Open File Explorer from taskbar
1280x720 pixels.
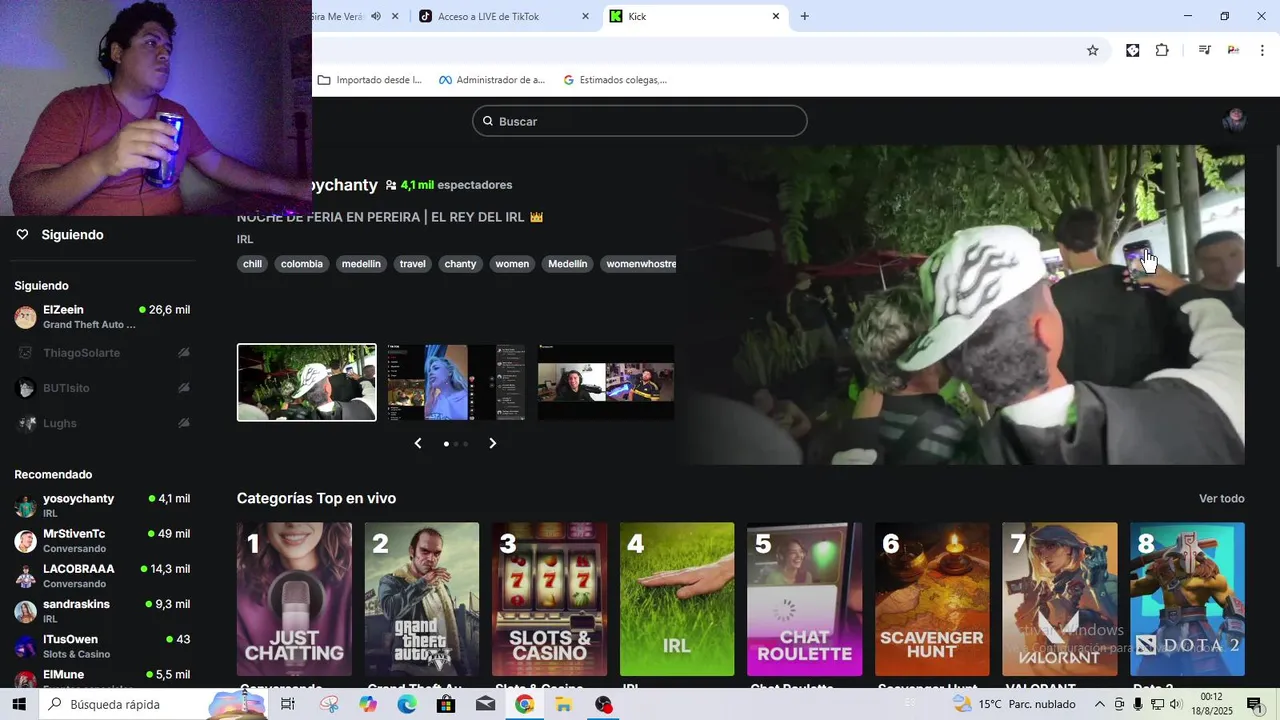[x=564, y=704]
